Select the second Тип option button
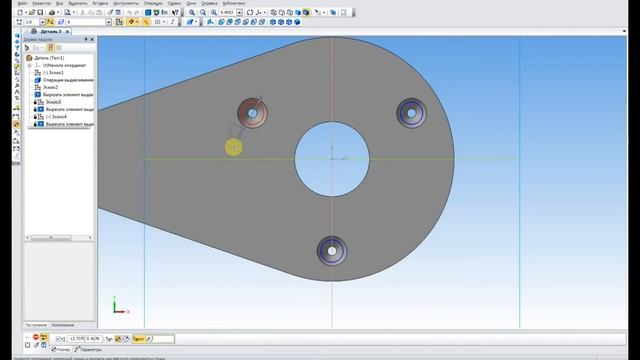This screenshot has height=360, width=640. pyautogui.click(x=126, y=339)
